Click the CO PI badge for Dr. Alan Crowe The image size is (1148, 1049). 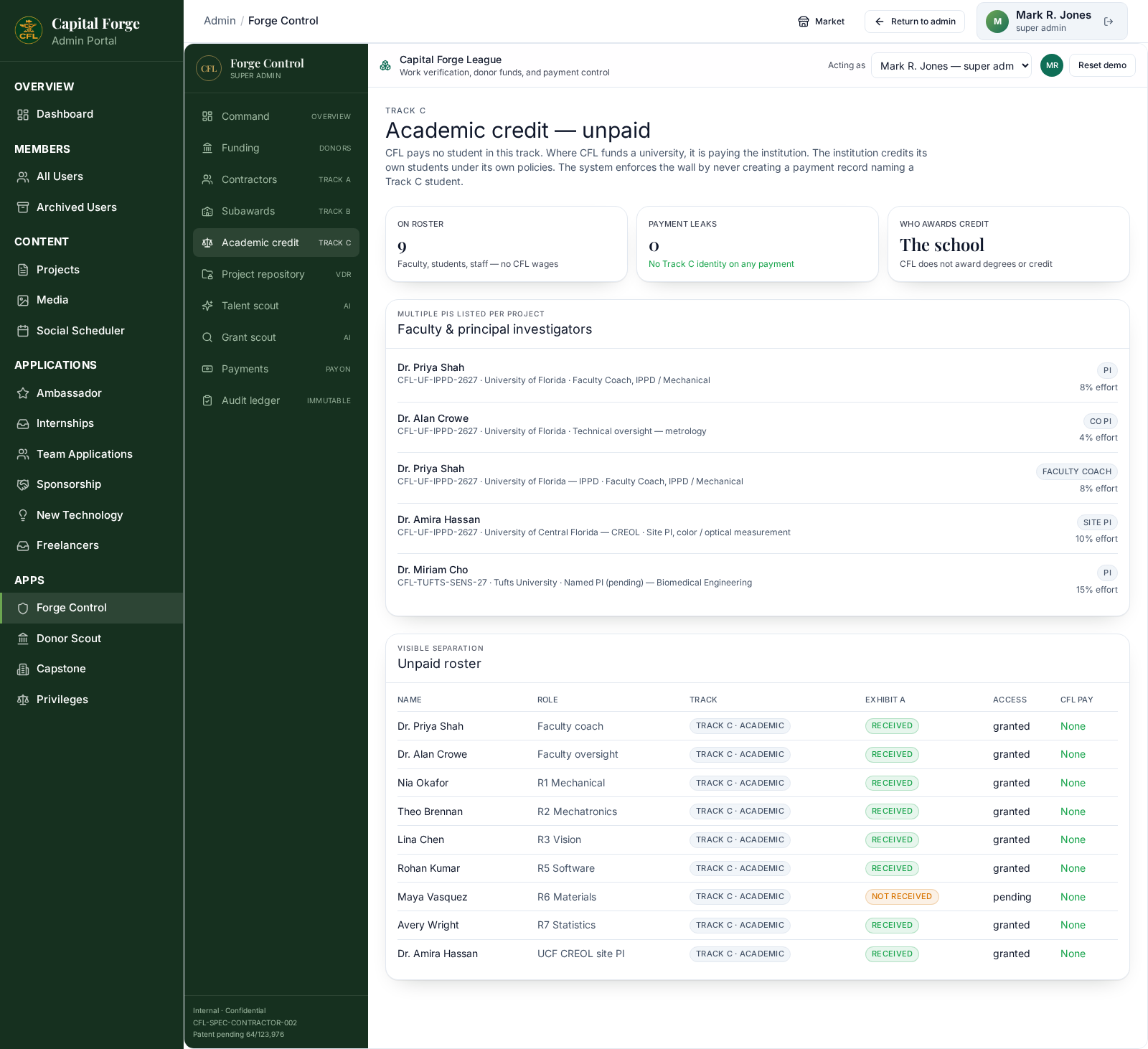pyautogui.click(x=1101, y=421)
